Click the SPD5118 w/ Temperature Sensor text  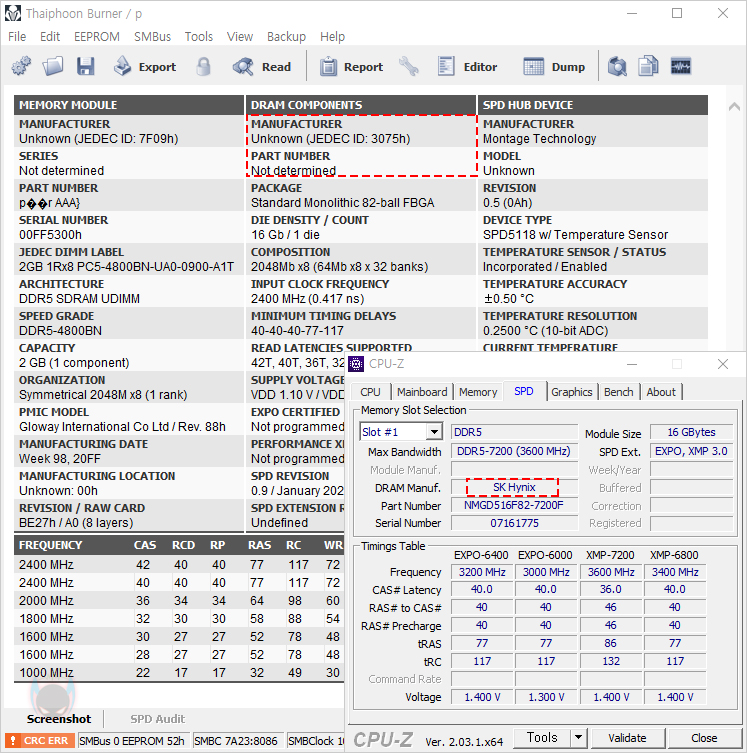[575, 235]
